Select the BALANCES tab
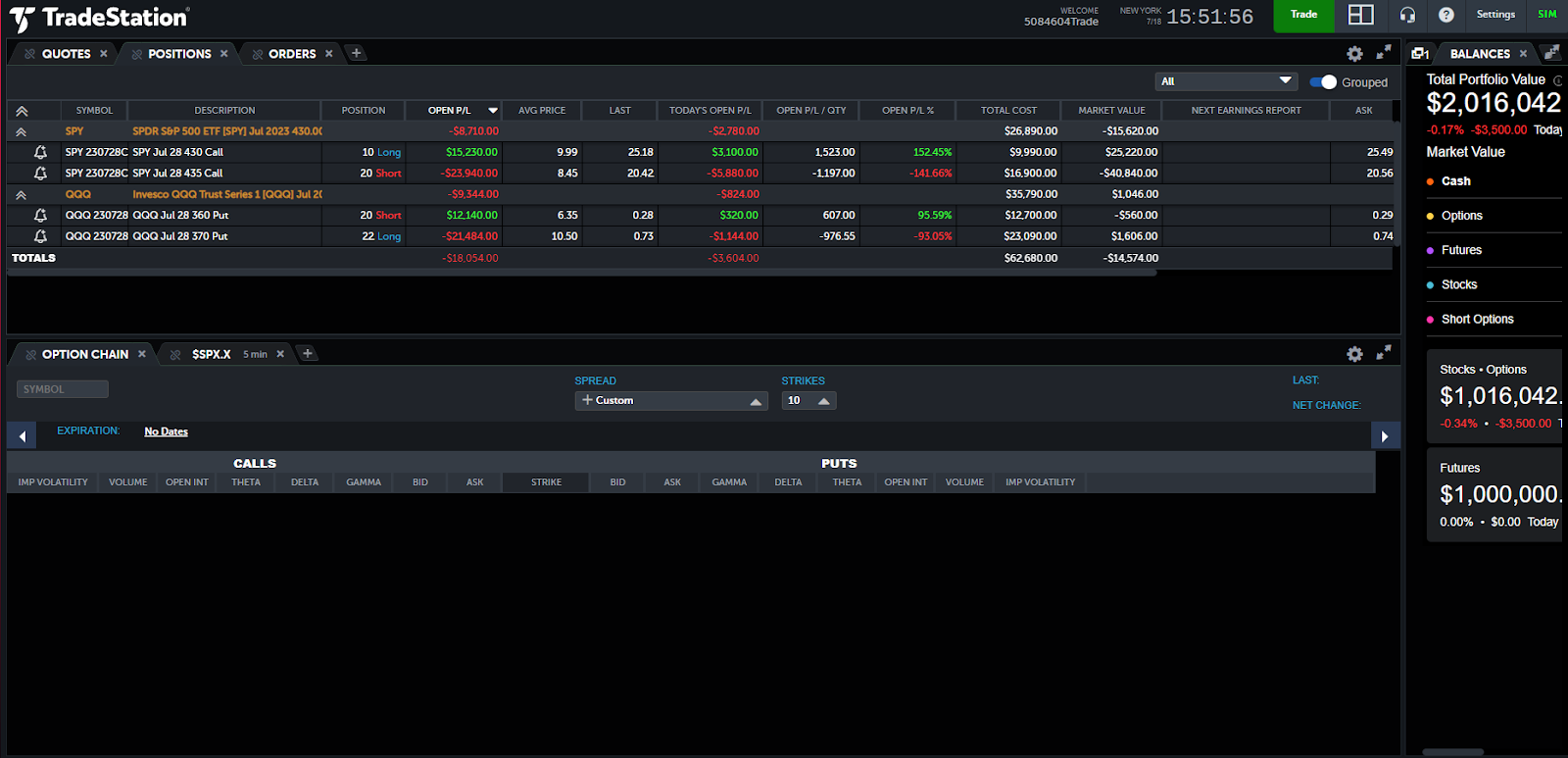 1480,54
